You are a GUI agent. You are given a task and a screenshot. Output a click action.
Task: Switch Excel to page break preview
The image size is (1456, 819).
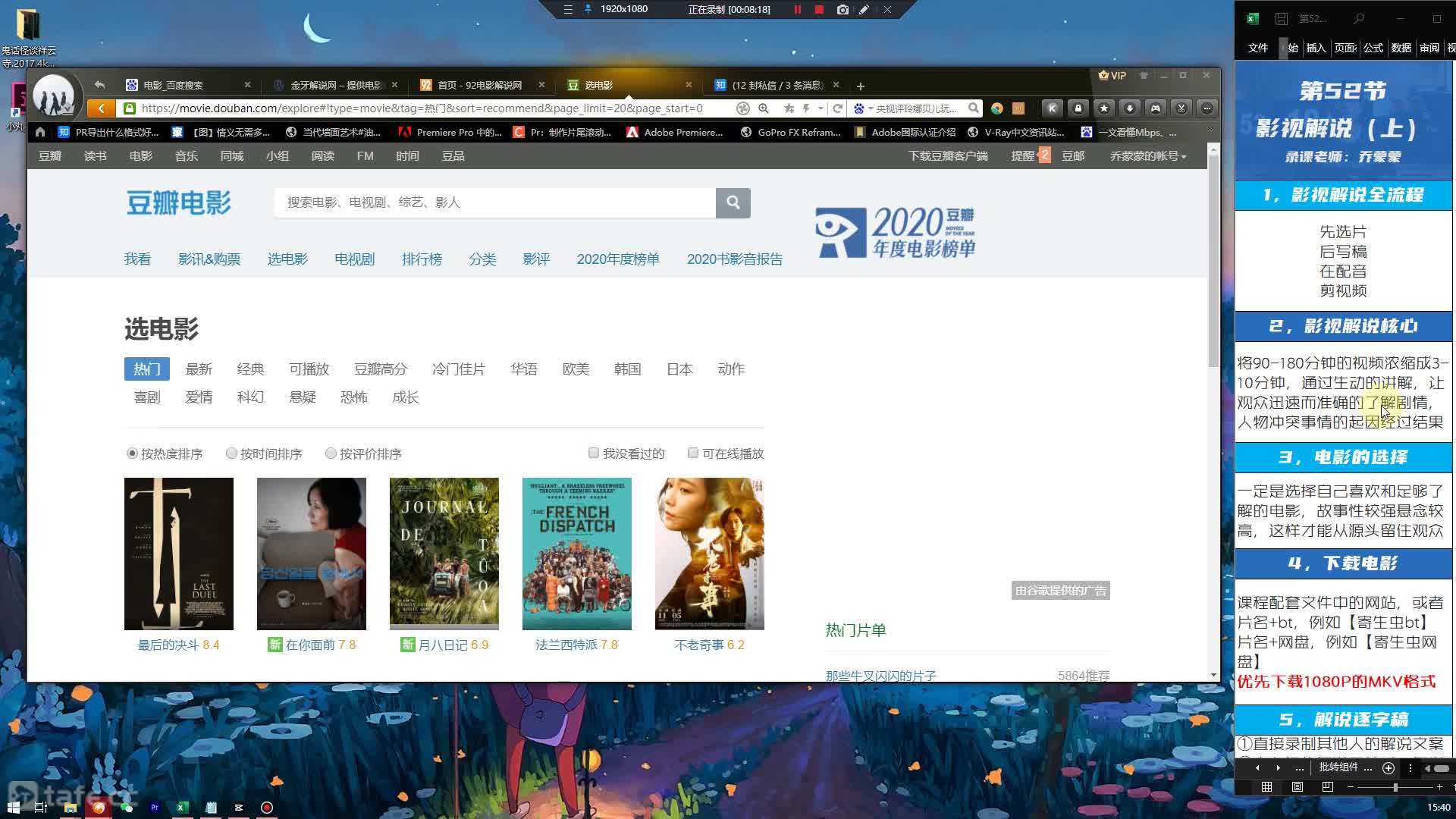pyautogui.click(x=1327, y=787)
